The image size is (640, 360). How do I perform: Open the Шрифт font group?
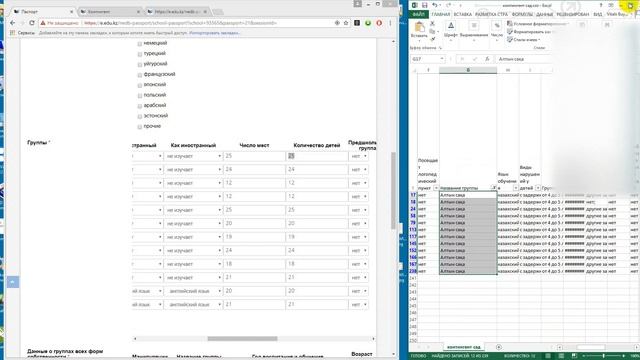point(451,30)
